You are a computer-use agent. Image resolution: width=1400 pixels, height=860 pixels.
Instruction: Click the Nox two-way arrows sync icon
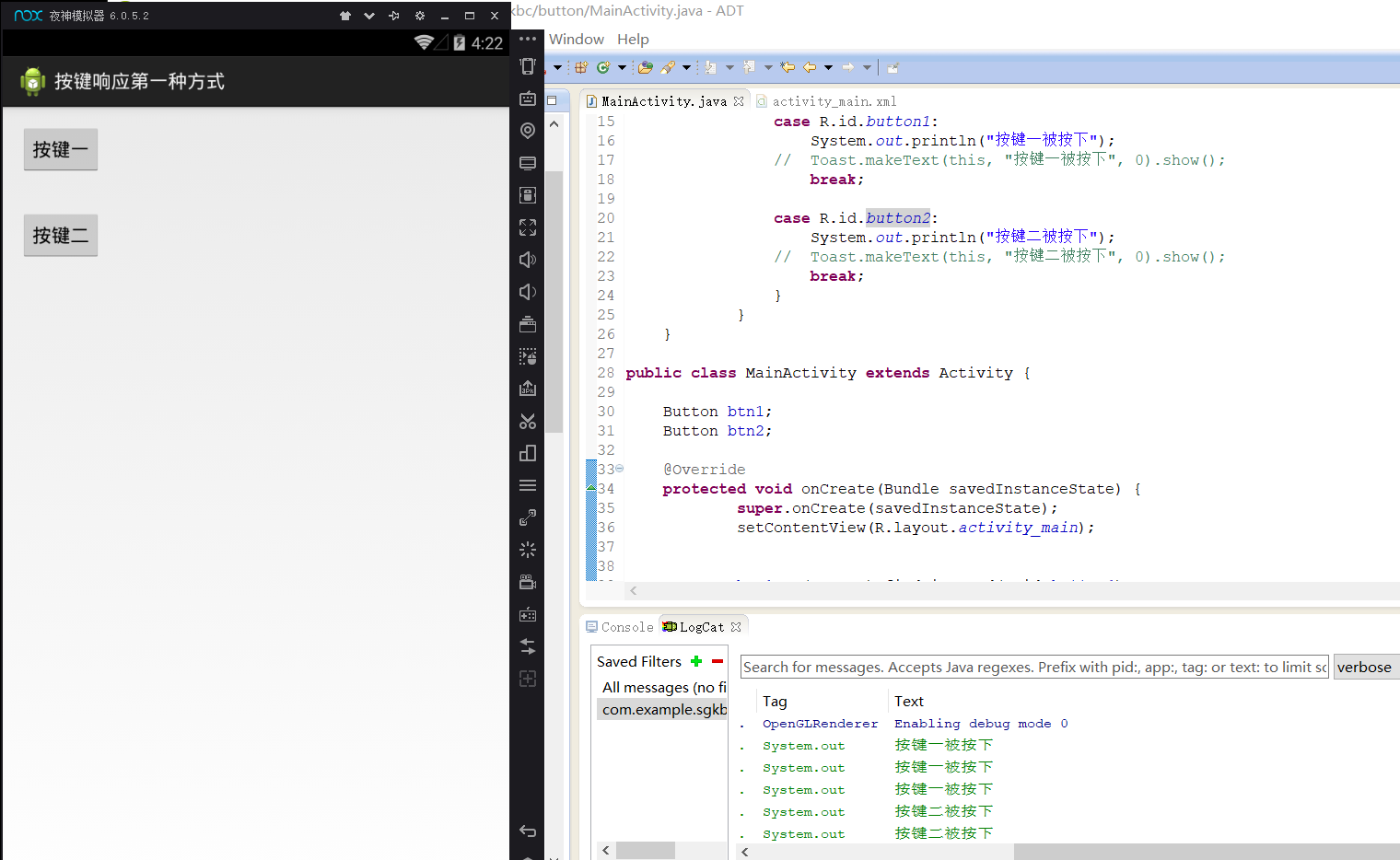click(x=528, y=646)
